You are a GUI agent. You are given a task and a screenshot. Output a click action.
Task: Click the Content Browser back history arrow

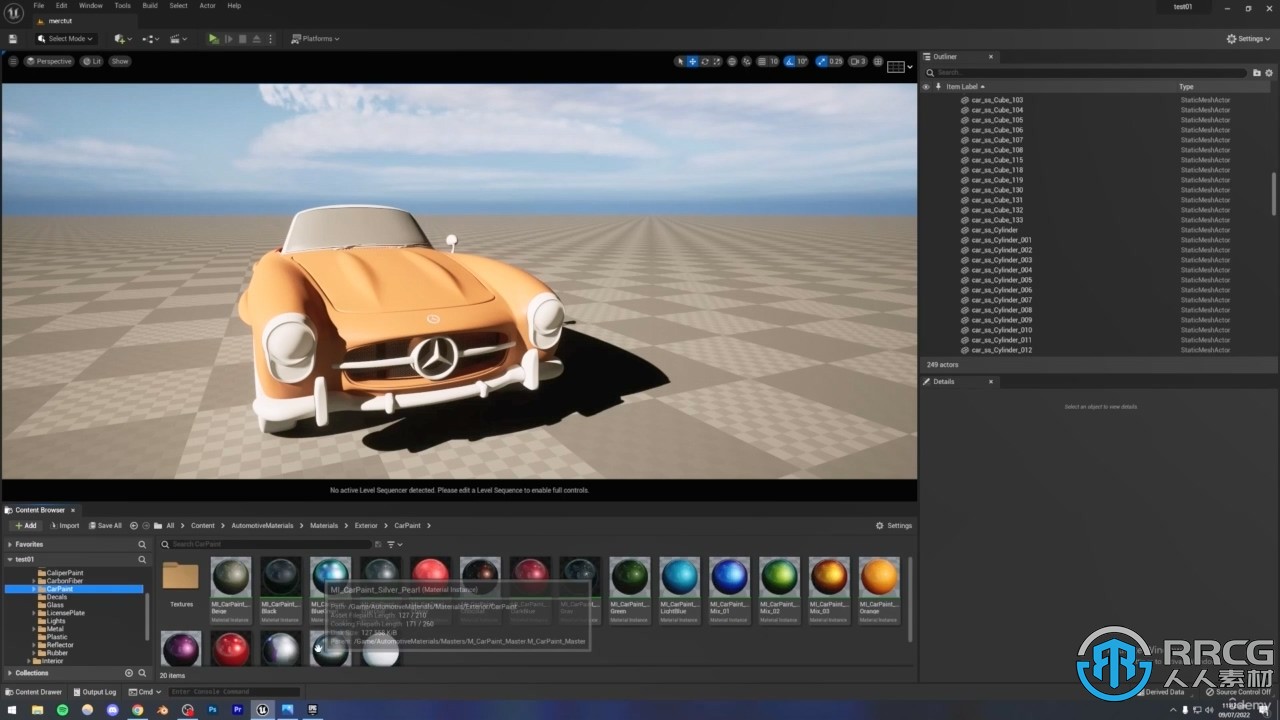[134, 525]
